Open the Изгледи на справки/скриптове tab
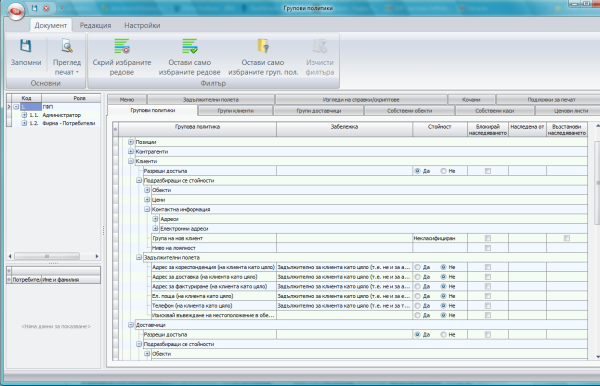The height and width of the screenshot is (386, 600). click(361, 99)
